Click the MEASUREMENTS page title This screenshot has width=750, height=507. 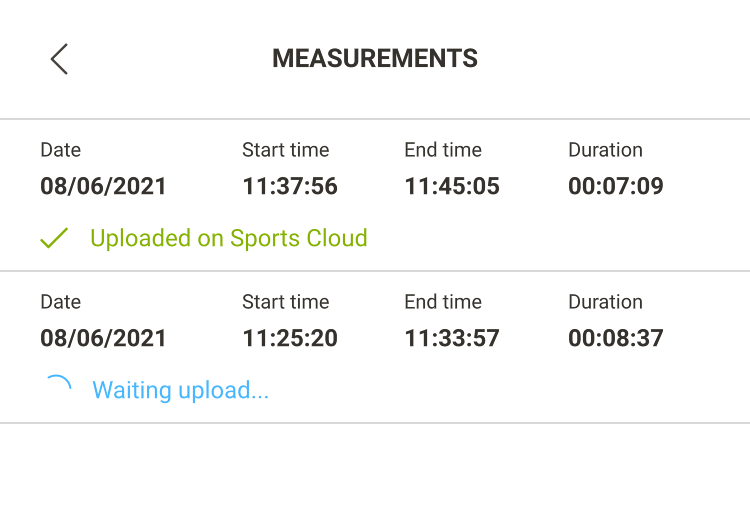375,58
